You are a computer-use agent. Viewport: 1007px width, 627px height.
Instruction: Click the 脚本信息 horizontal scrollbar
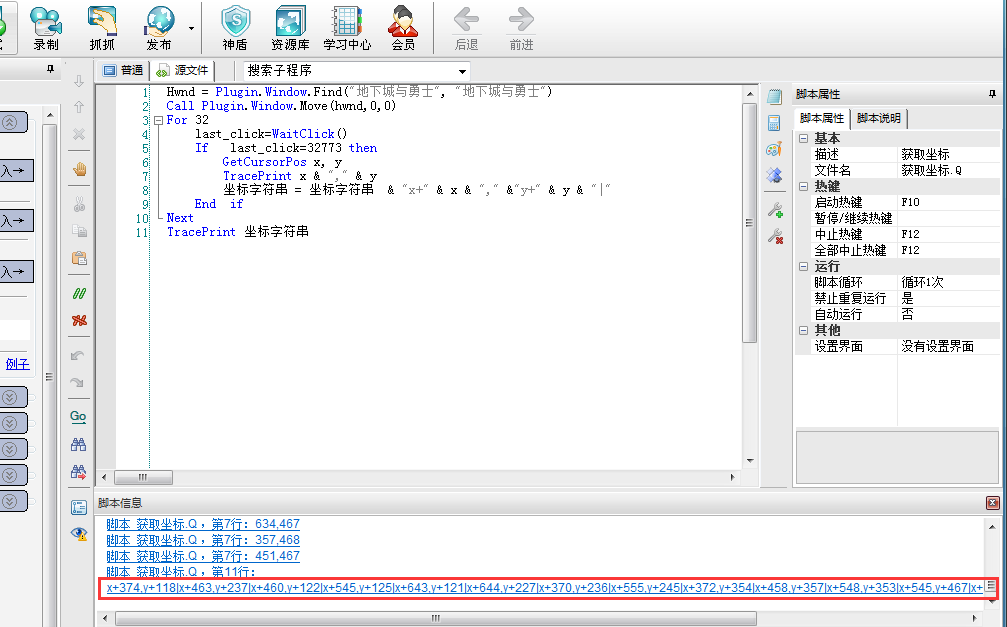click(435, 618)
